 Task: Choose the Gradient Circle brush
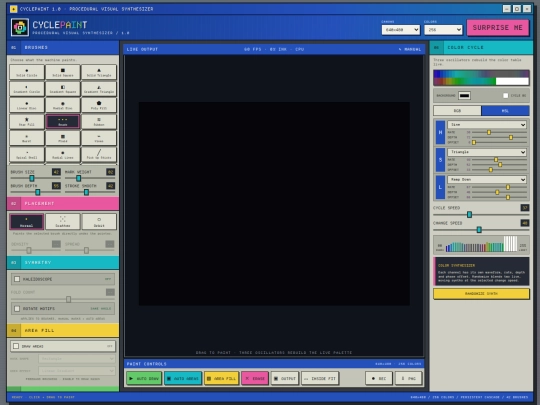tap(27, 89)
